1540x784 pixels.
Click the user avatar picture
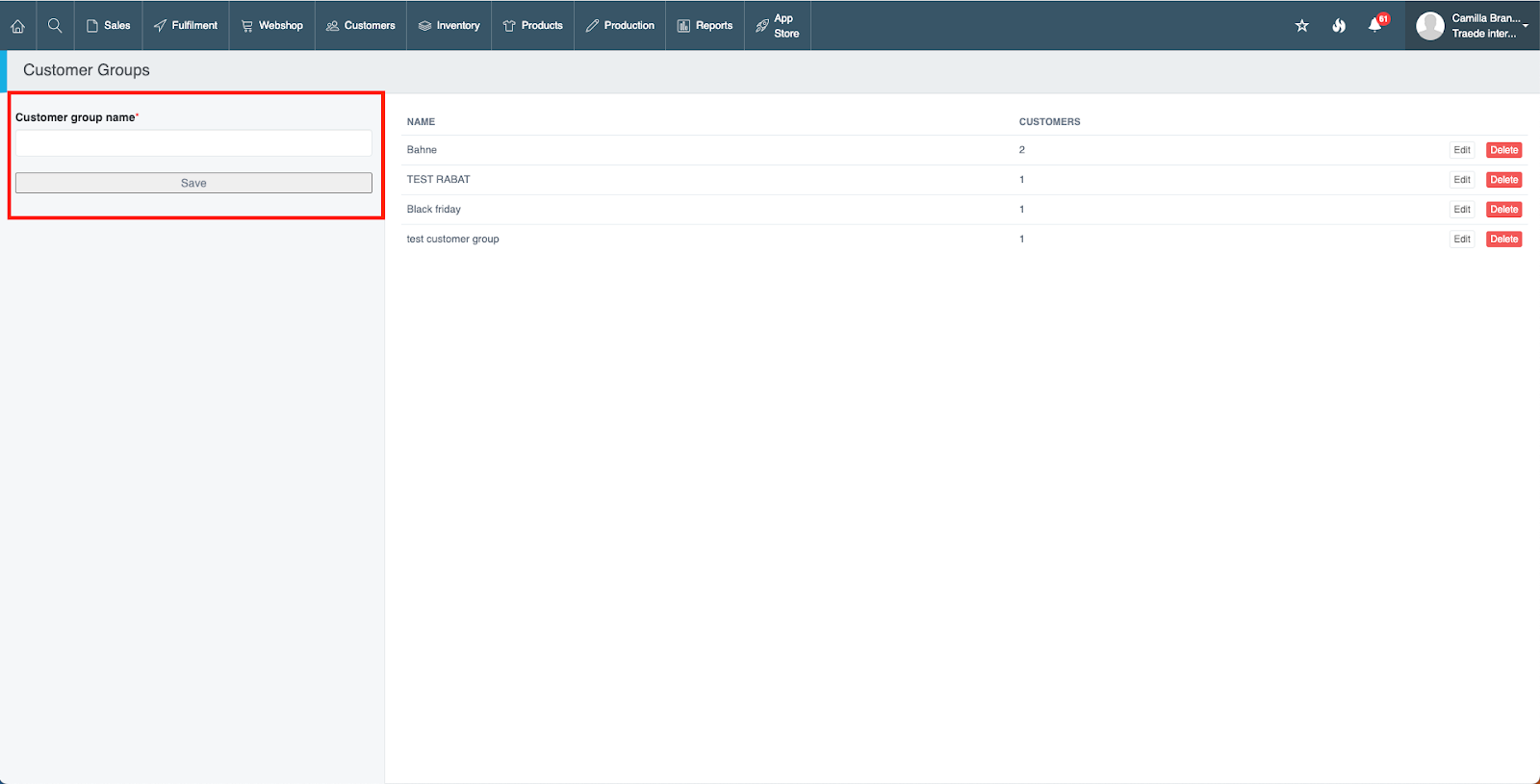[1429, 26]
